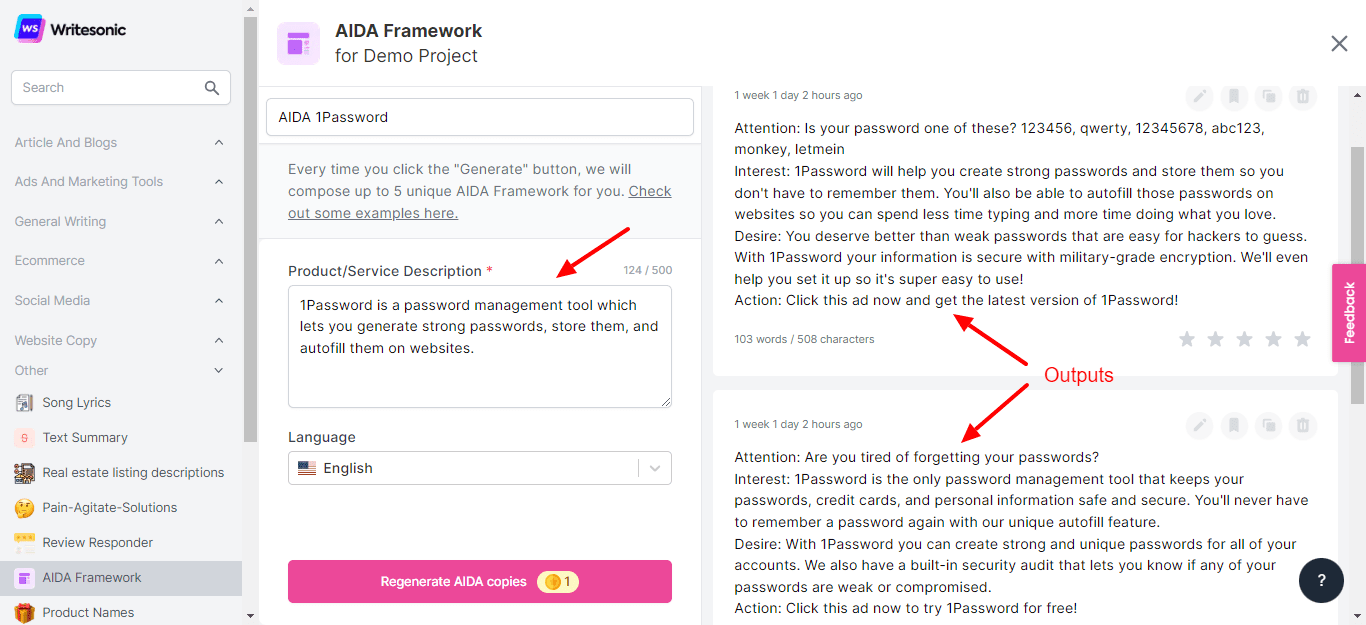The image size is (1366, 625).
Task: Copy the first output using the copy icon
Action: (1268, 97)
